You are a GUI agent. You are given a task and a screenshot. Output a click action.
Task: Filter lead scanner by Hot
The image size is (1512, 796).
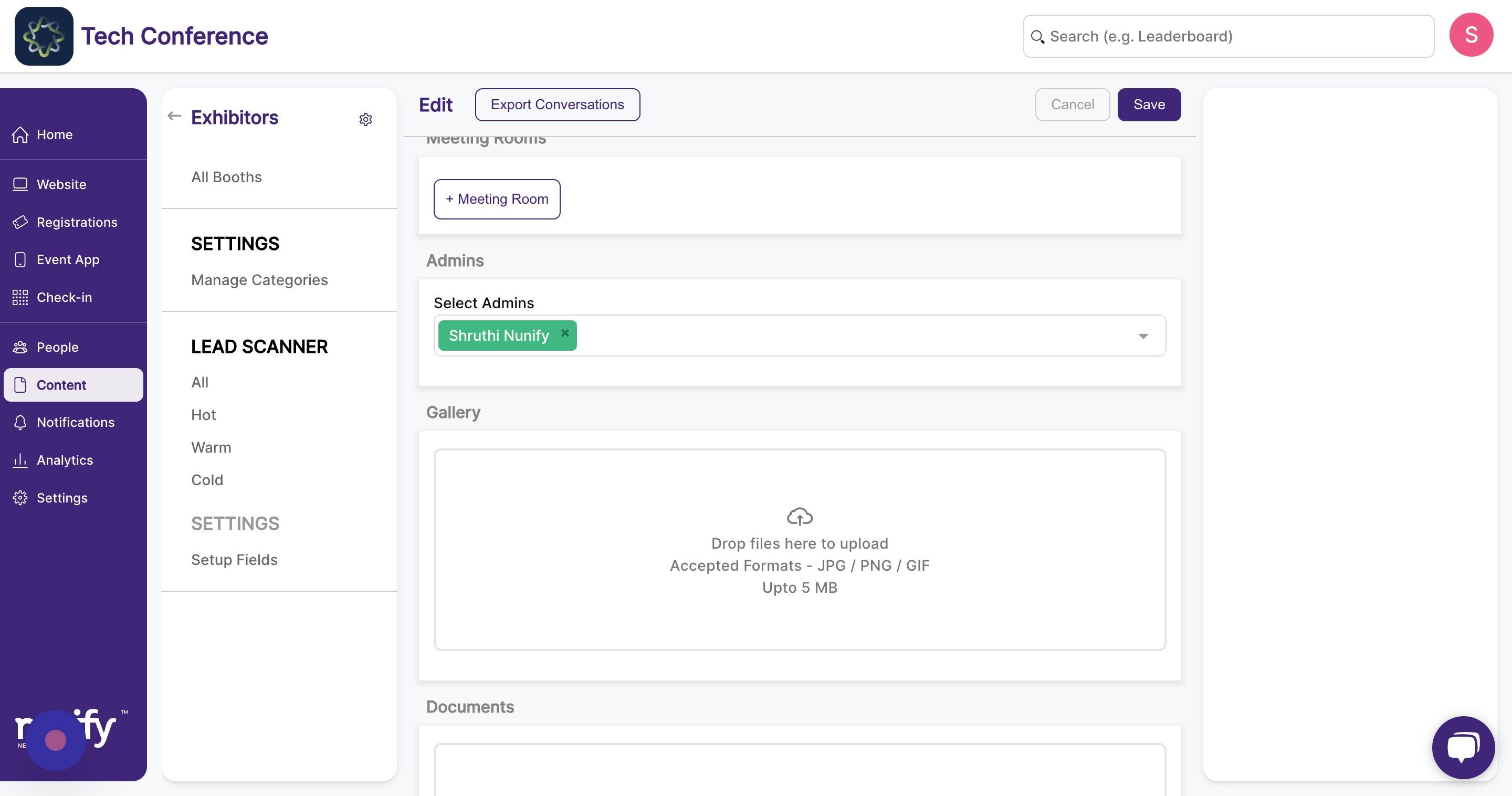click(203, 414)
